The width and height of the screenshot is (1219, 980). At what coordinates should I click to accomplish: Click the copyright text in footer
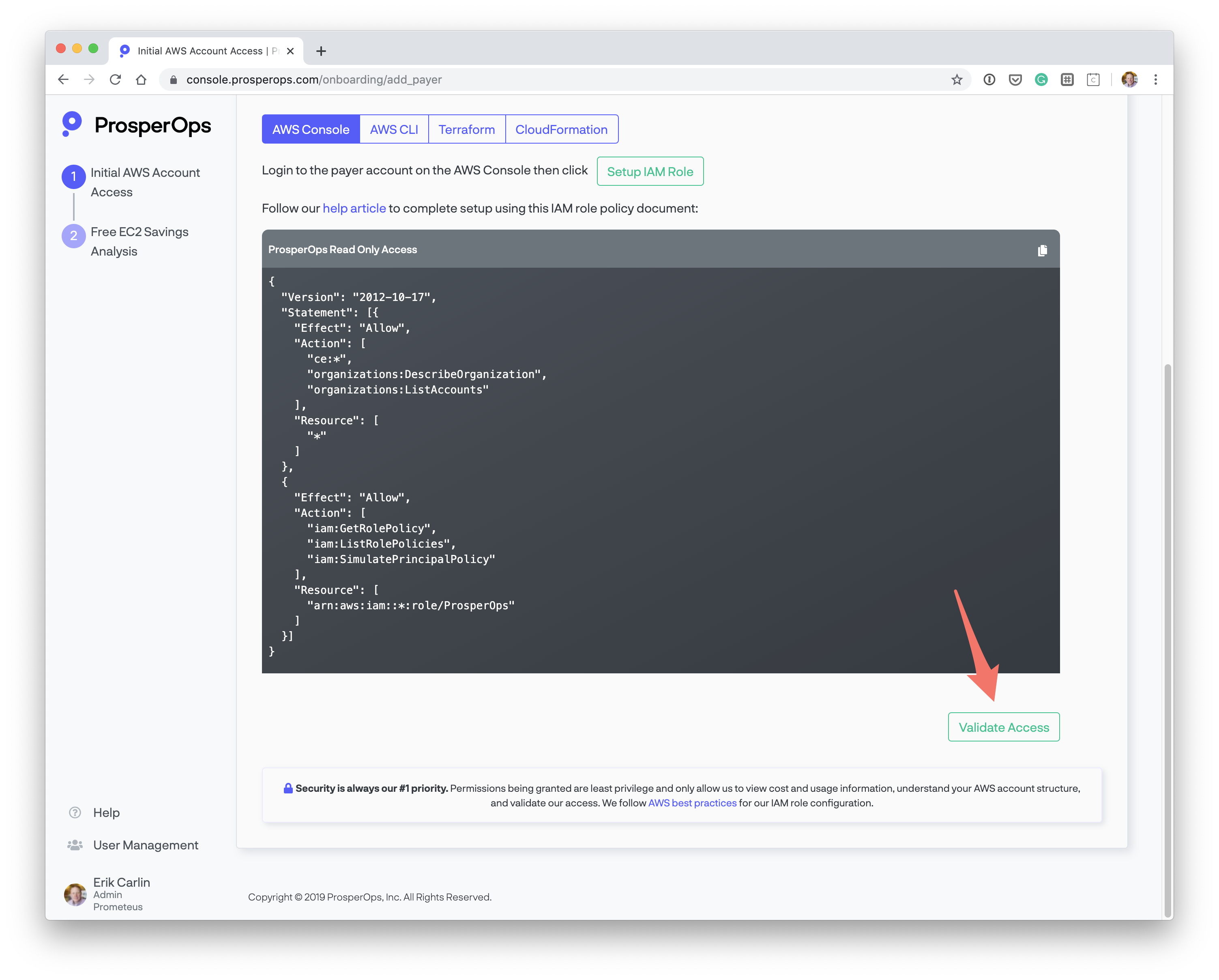coord(370,897)
